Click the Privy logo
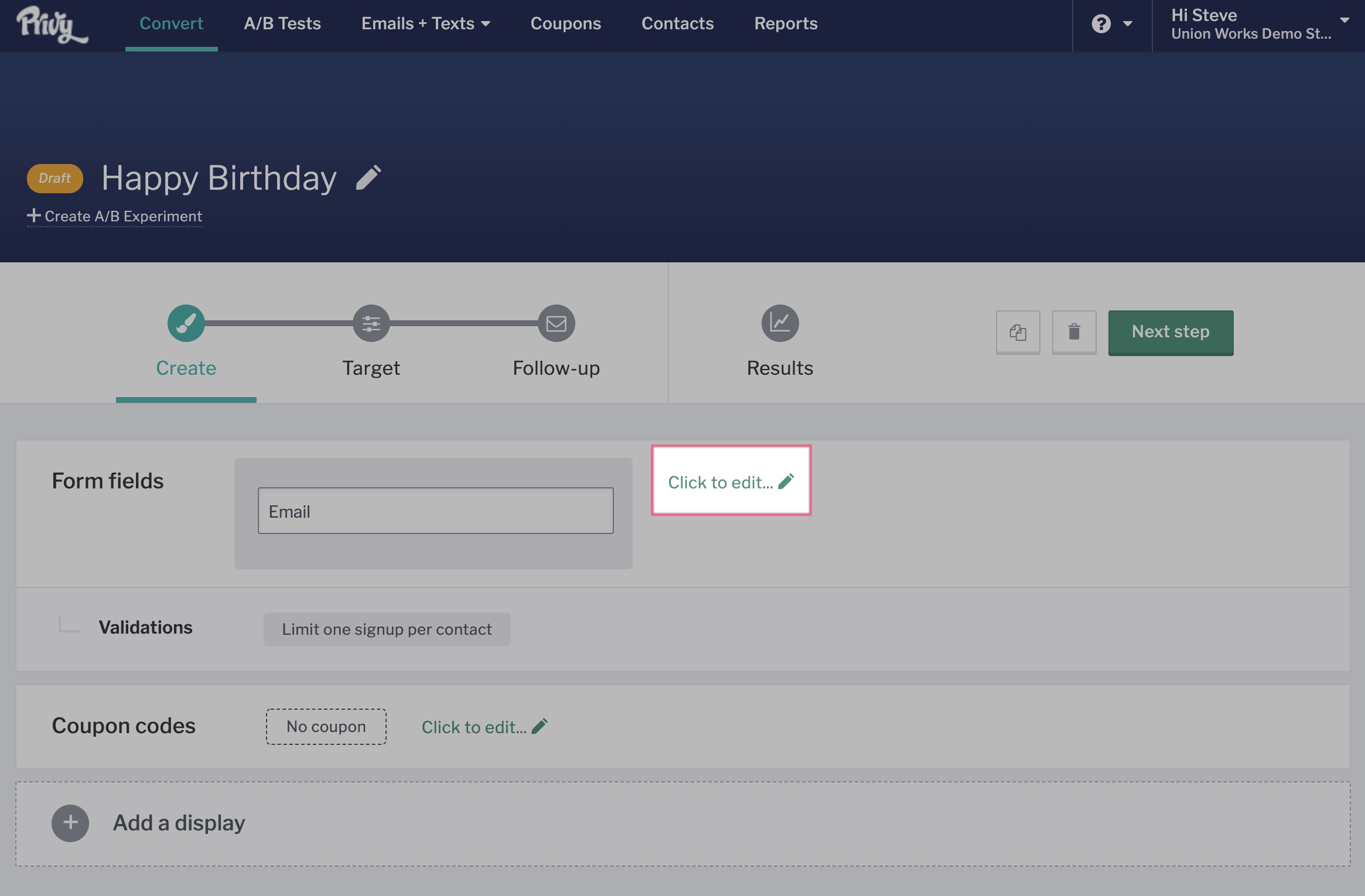Screen dimensions: 1365x896 tap(52, 25)
